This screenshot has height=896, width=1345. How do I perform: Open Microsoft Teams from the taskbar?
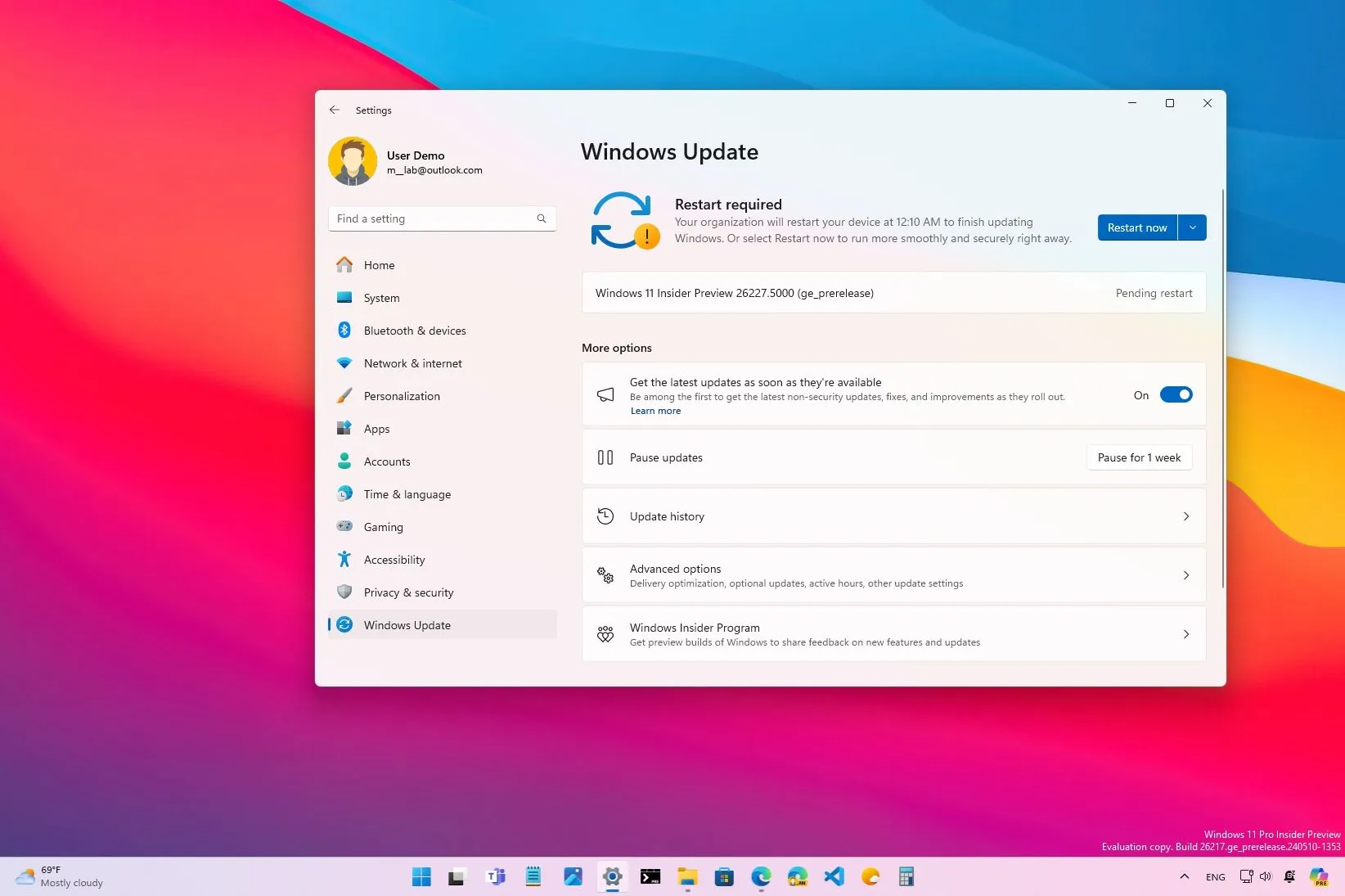[496, 876]
